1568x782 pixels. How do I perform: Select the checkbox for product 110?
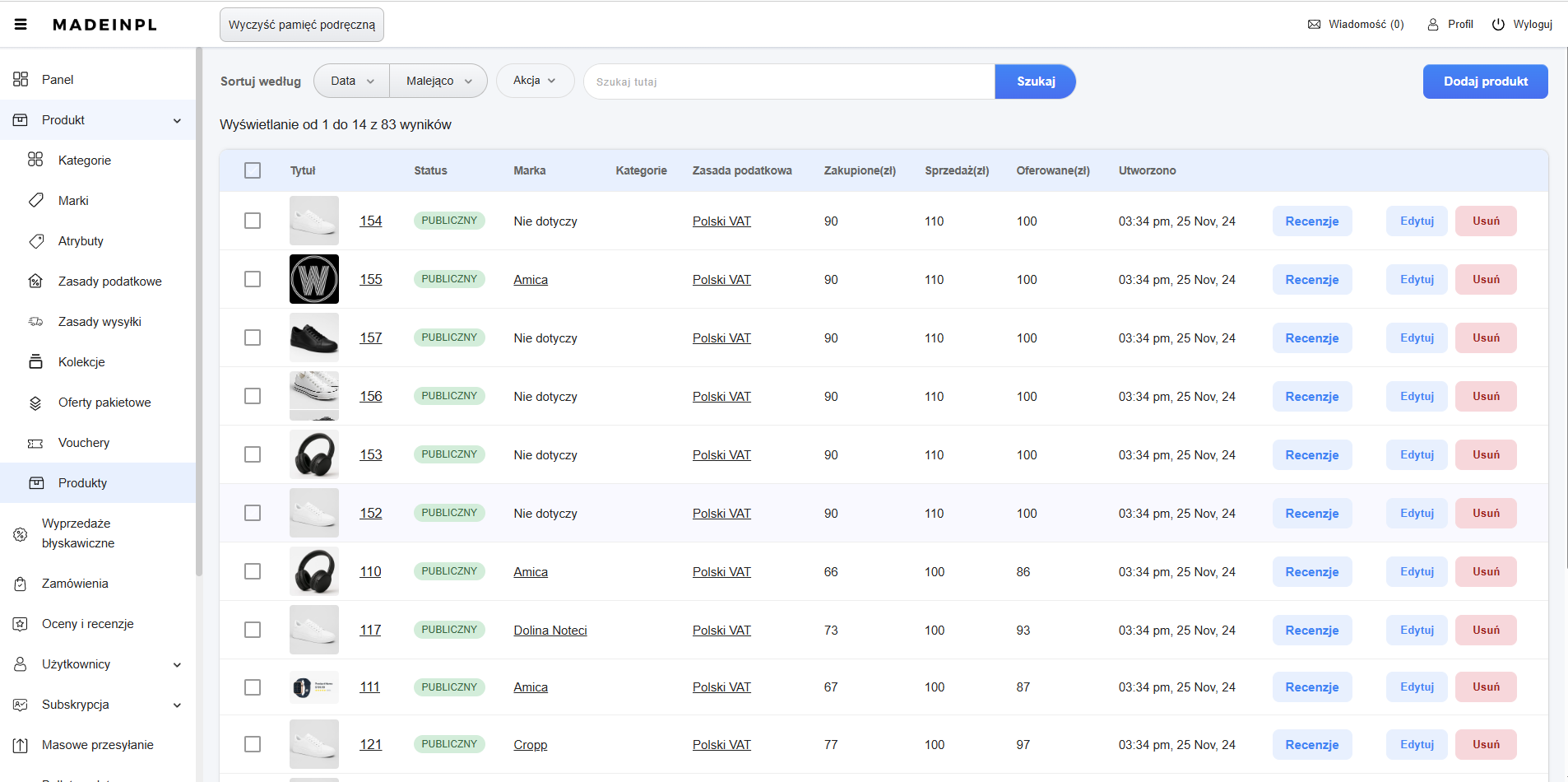click(x=253, y=571)
